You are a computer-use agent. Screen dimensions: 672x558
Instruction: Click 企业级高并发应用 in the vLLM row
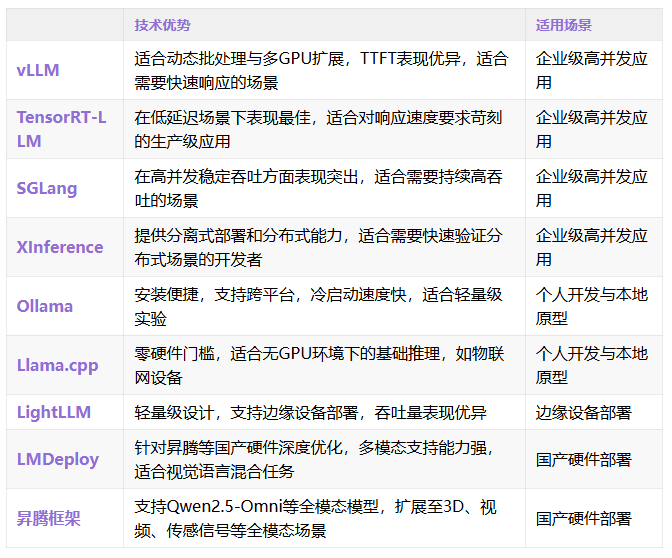[x=591, y=70]
